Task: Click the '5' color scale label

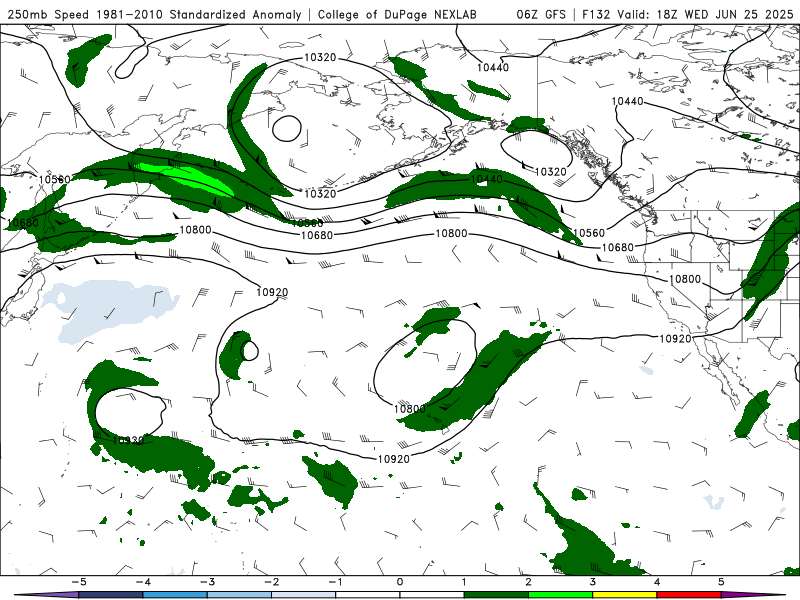Action: tap(721, 582)
